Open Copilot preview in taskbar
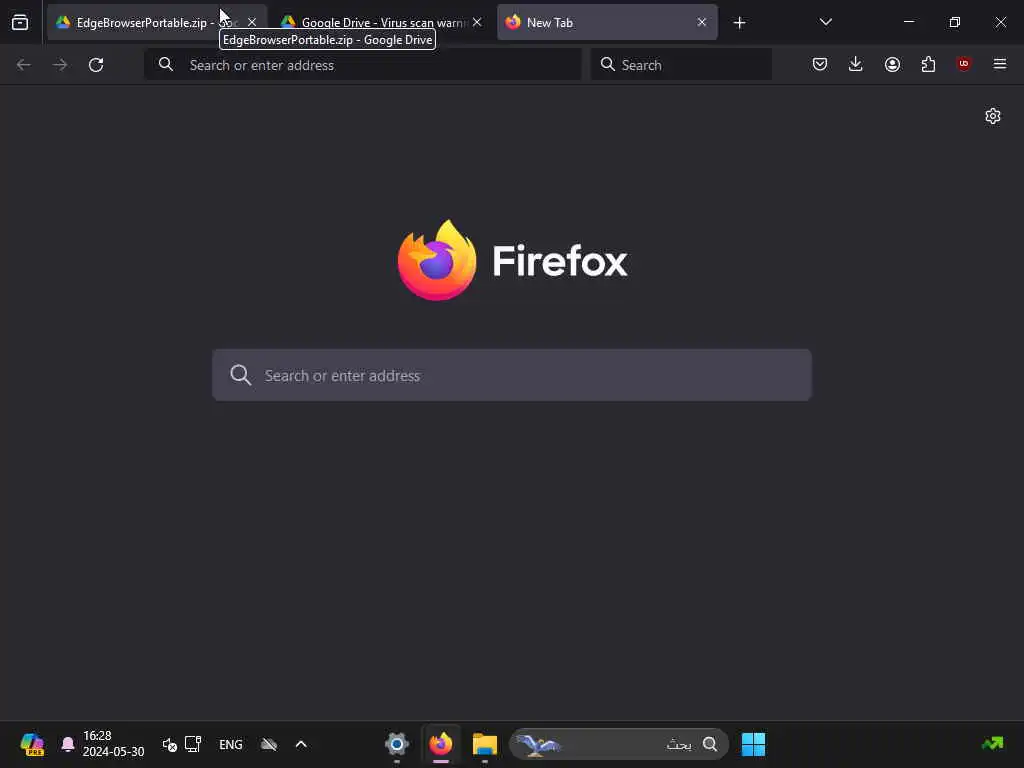1024x768 pixels. click(x=32, y=744)
